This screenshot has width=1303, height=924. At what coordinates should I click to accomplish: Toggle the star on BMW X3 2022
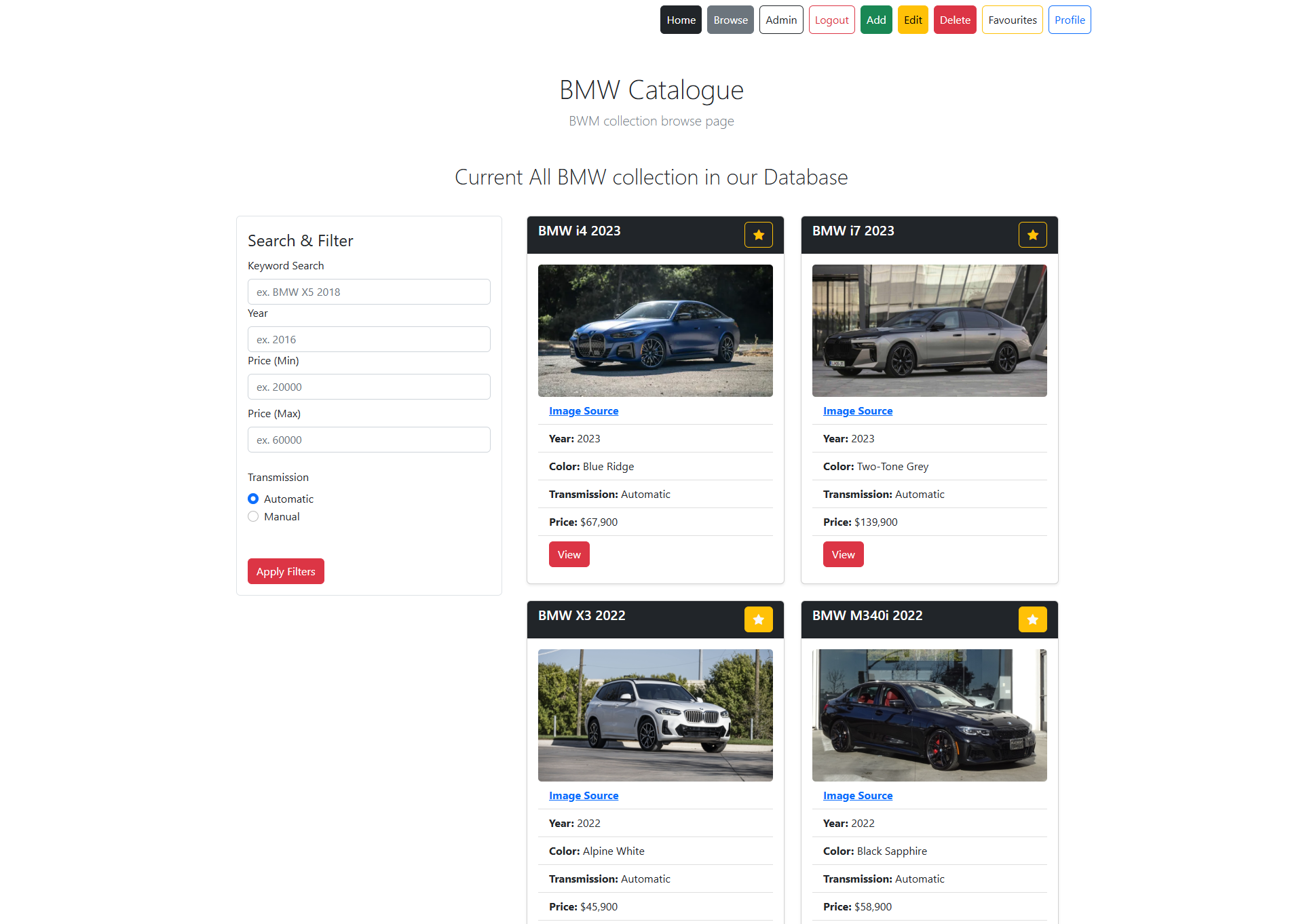759,619
